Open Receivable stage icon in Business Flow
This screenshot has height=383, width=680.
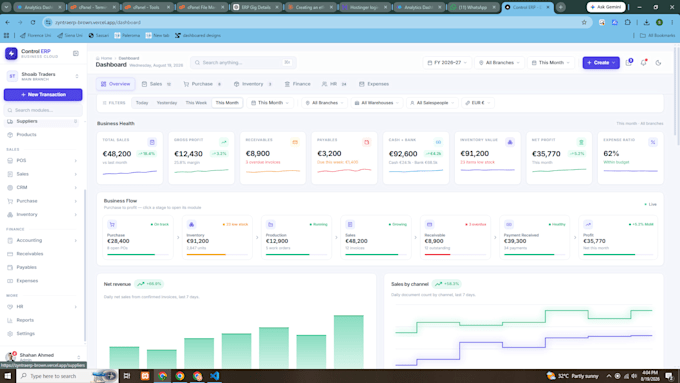429,224
